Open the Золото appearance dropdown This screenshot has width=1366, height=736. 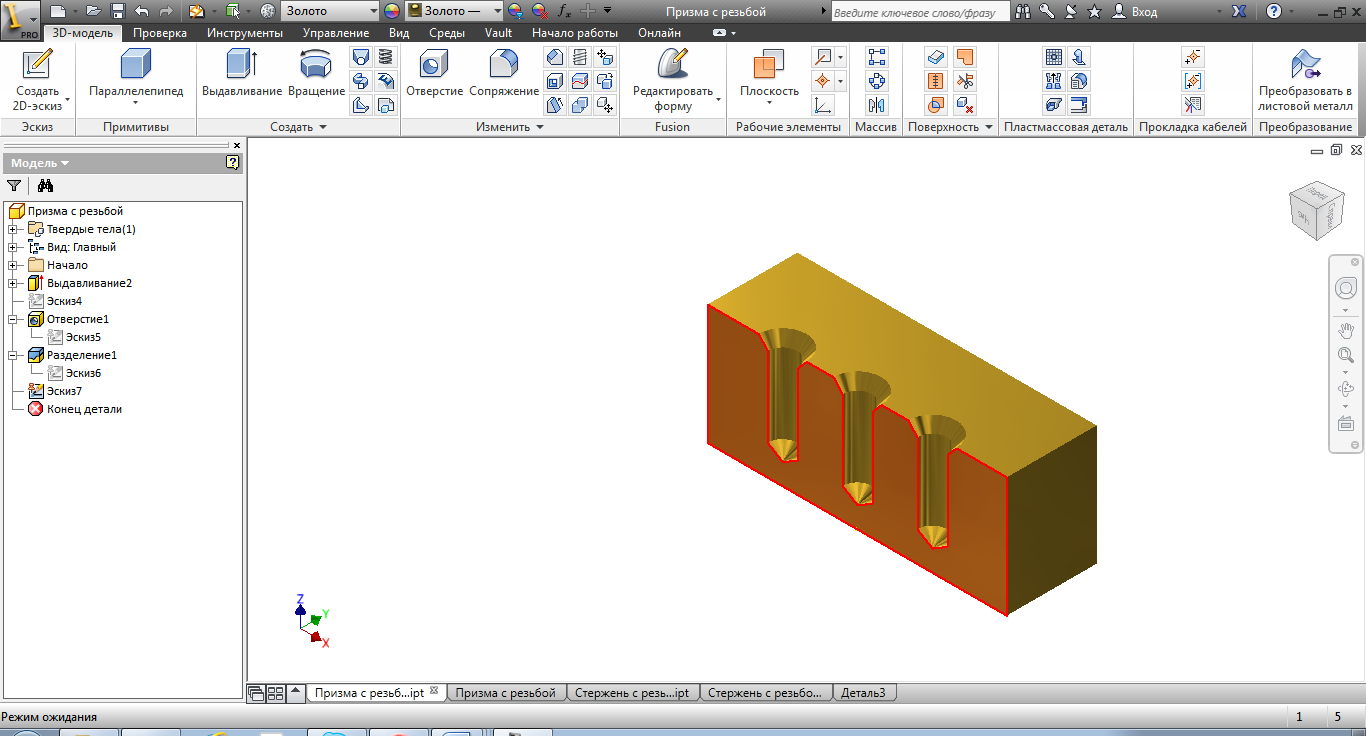497,11
